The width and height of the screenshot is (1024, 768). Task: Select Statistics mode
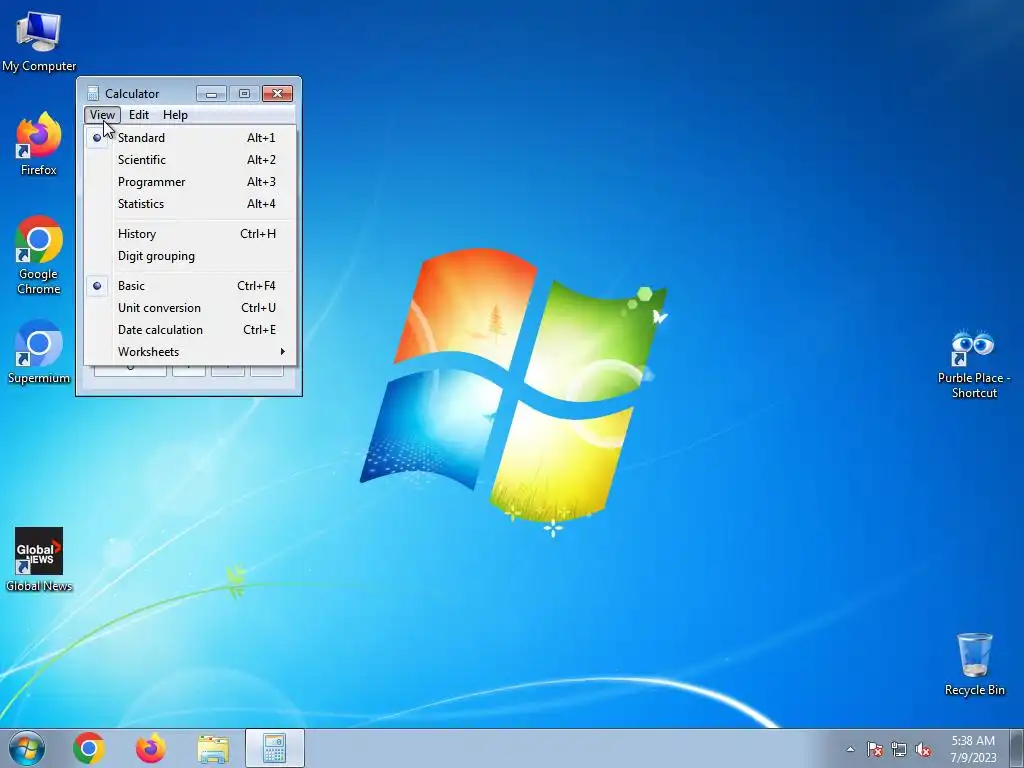[x=189, y=204]
